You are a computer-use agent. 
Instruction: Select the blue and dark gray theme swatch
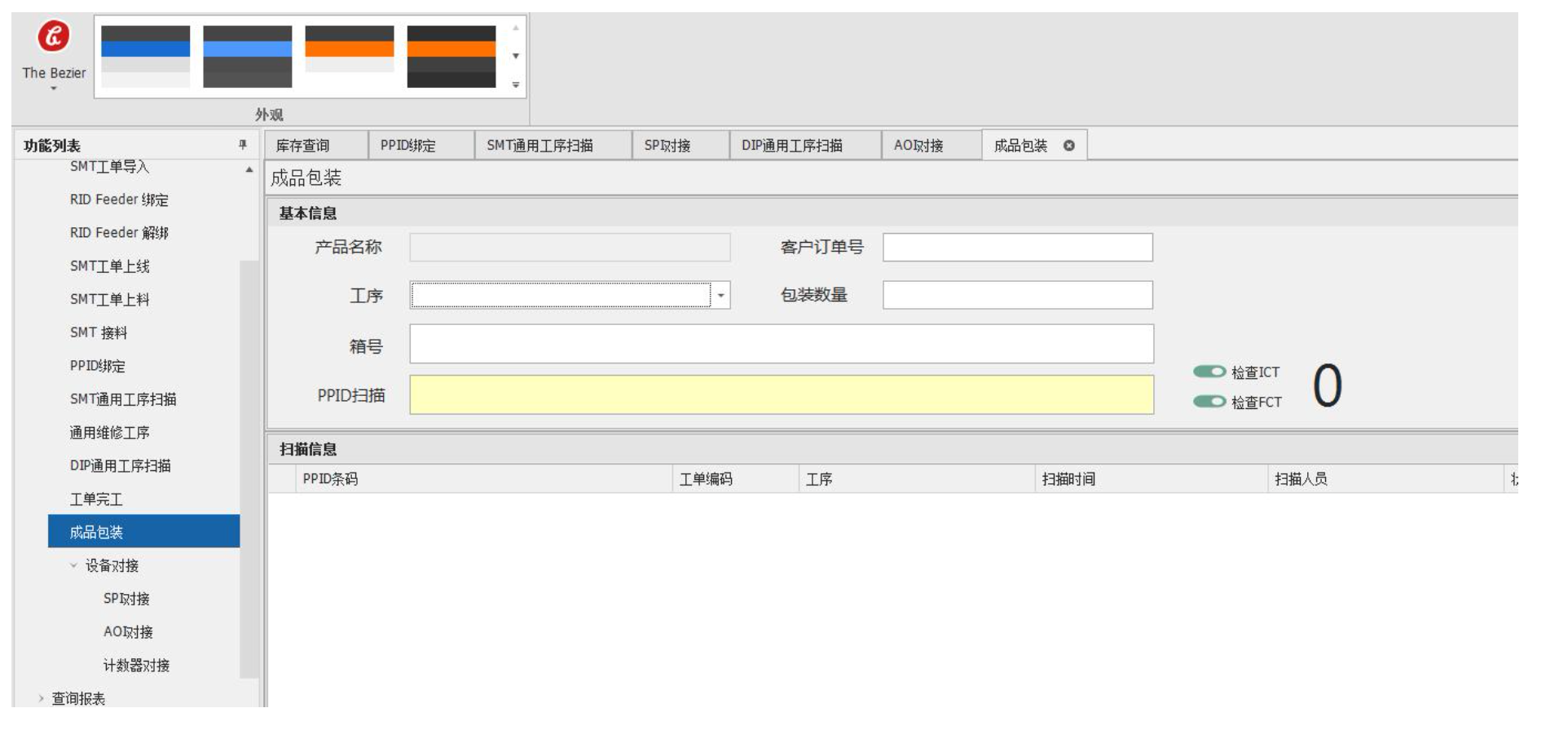coord(247,56)
